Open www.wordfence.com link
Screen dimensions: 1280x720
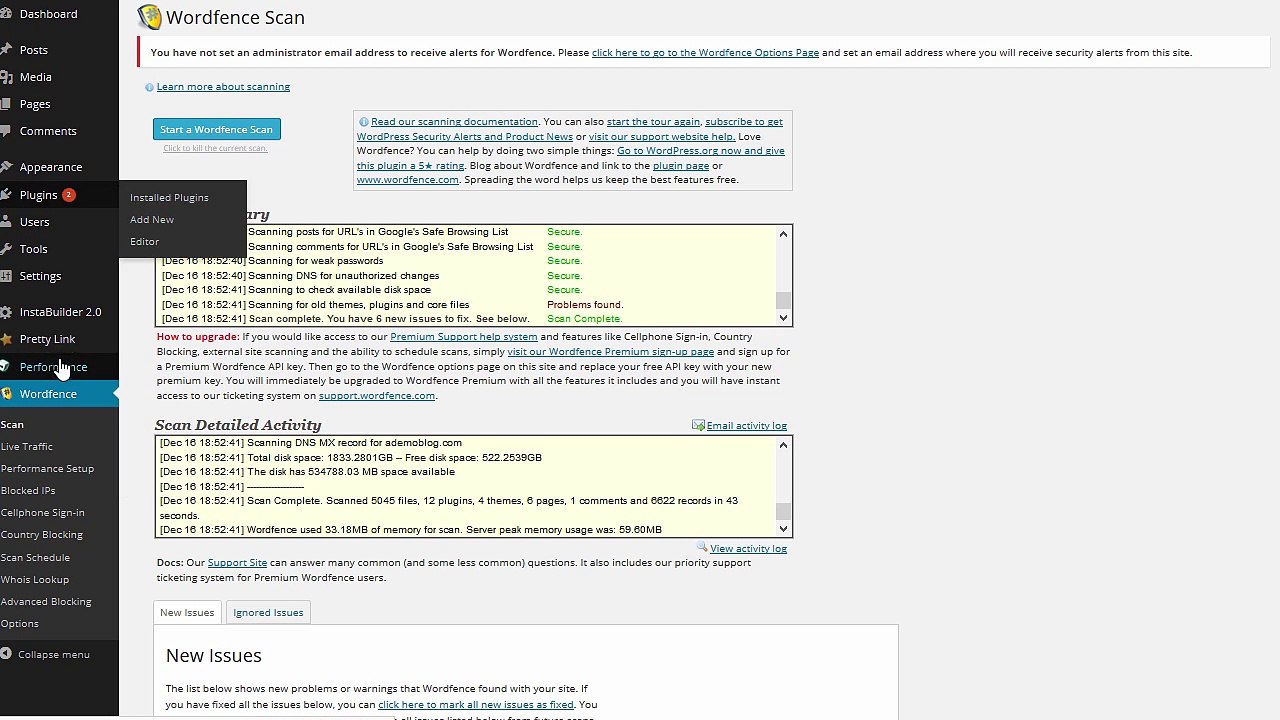point(408,180)
